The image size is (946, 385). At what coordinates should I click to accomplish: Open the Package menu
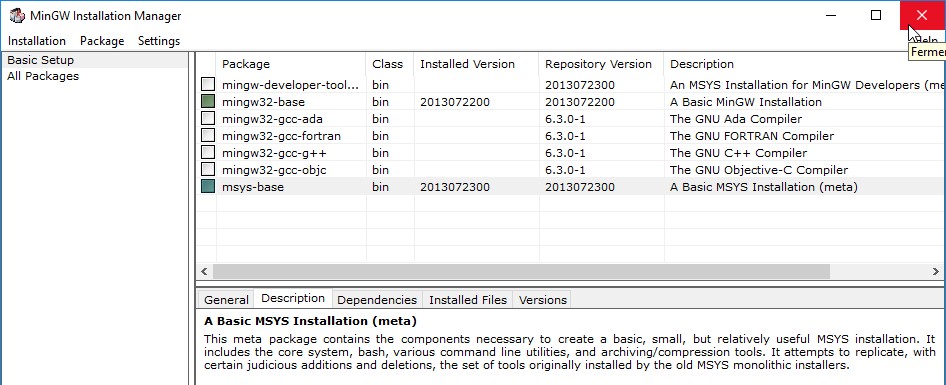pos(102,41)
